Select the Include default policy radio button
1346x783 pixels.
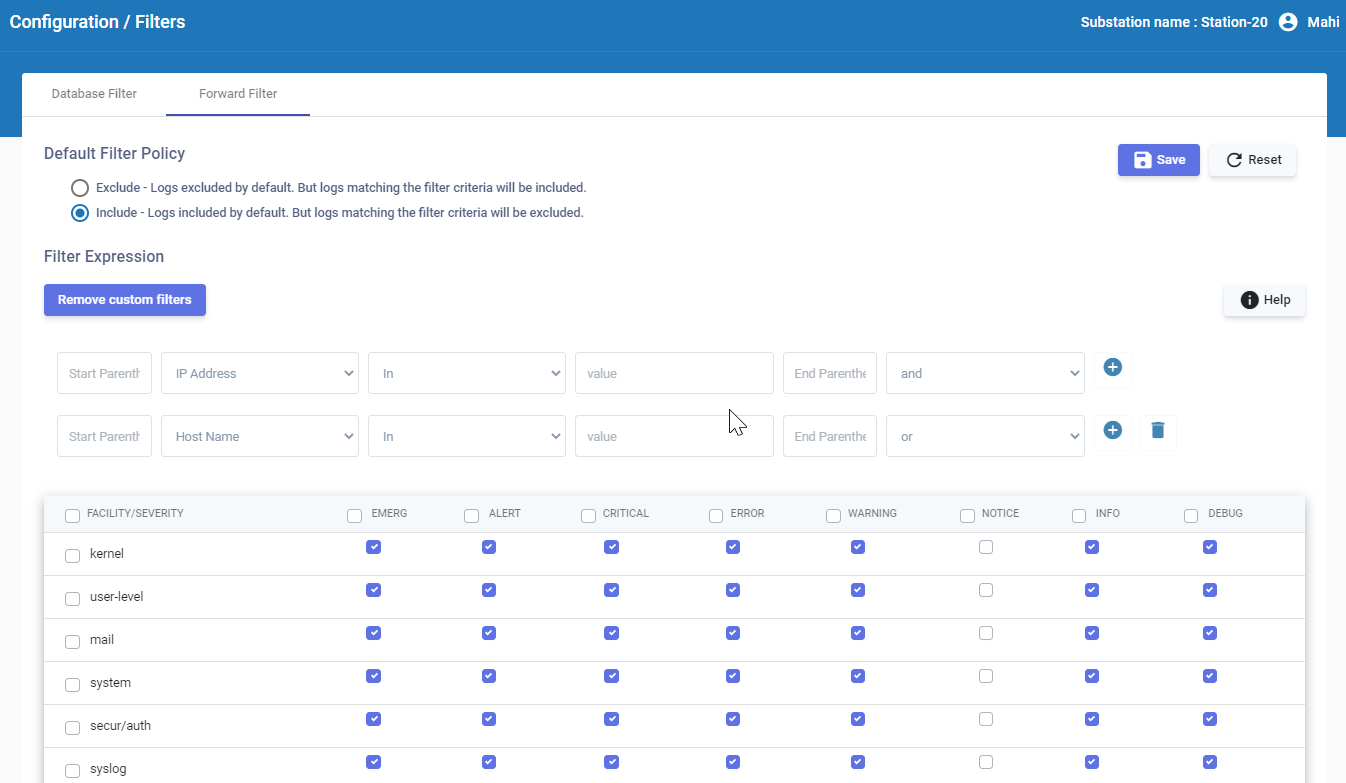[80, 213]
